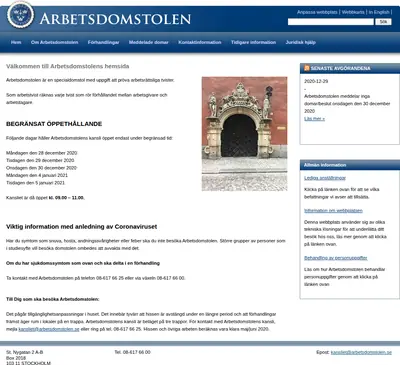Click Till Dig som ska besöka Arbetsdomstolen heading

pos(53,299)
